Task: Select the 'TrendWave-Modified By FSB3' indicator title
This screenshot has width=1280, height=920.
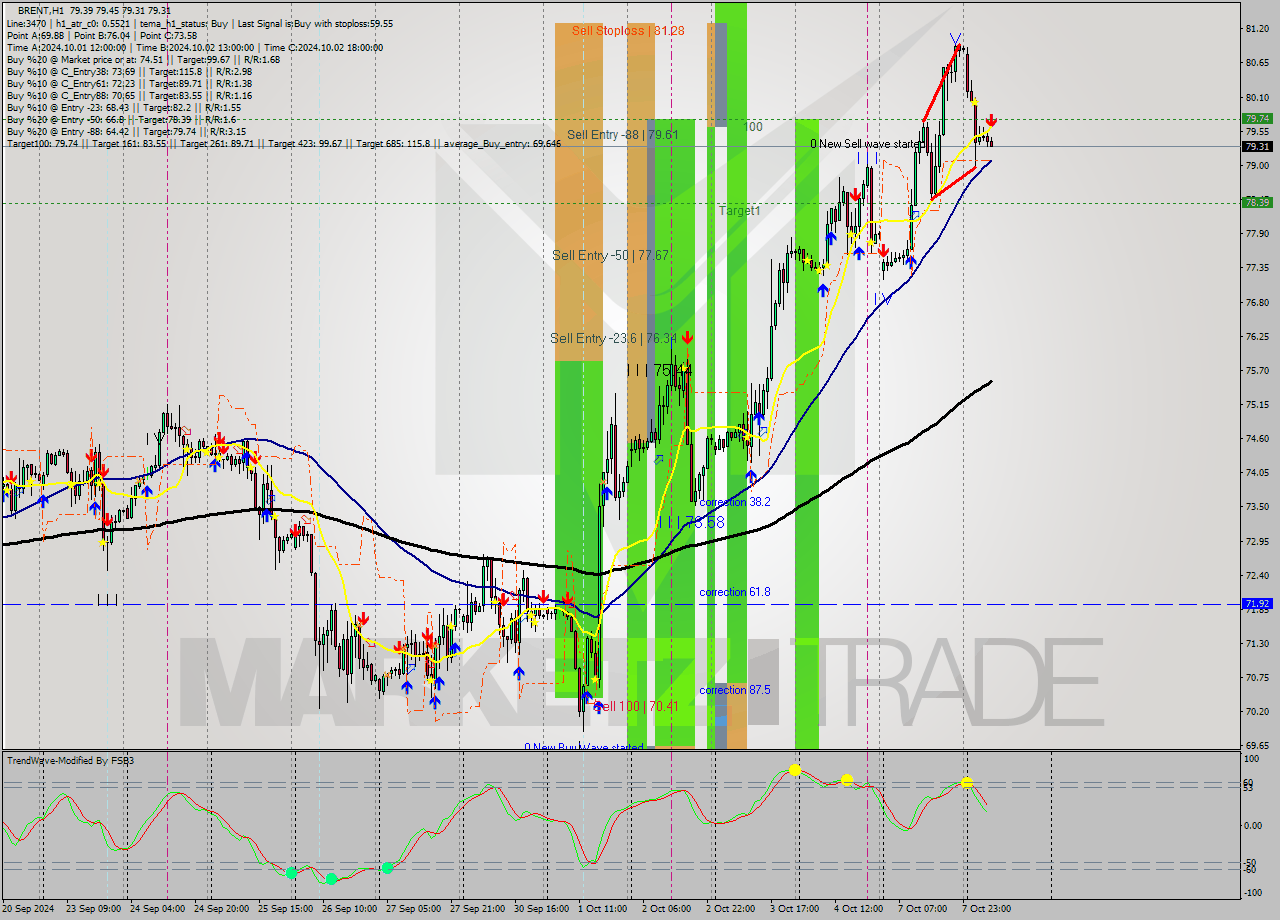Action: pos(71,761)
